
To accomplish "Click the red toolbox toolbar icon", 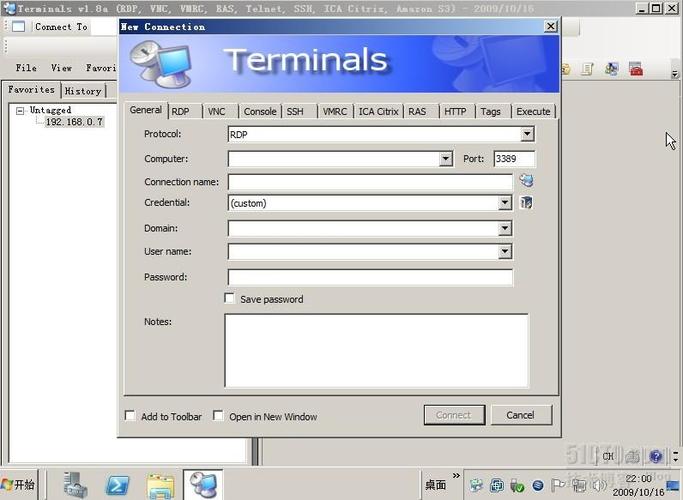I will point(636,69).
